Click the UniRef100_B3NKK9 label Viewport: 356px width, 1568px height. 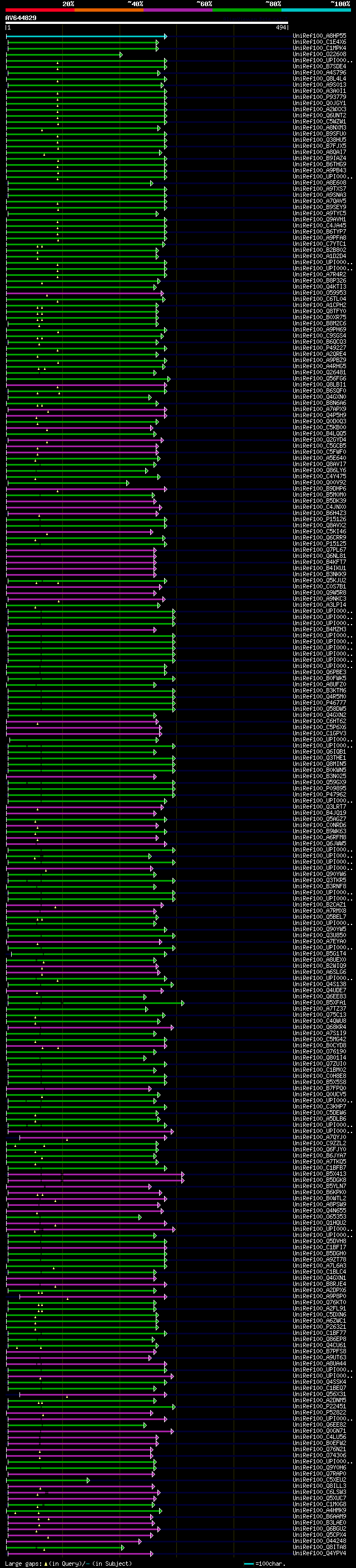319,574
